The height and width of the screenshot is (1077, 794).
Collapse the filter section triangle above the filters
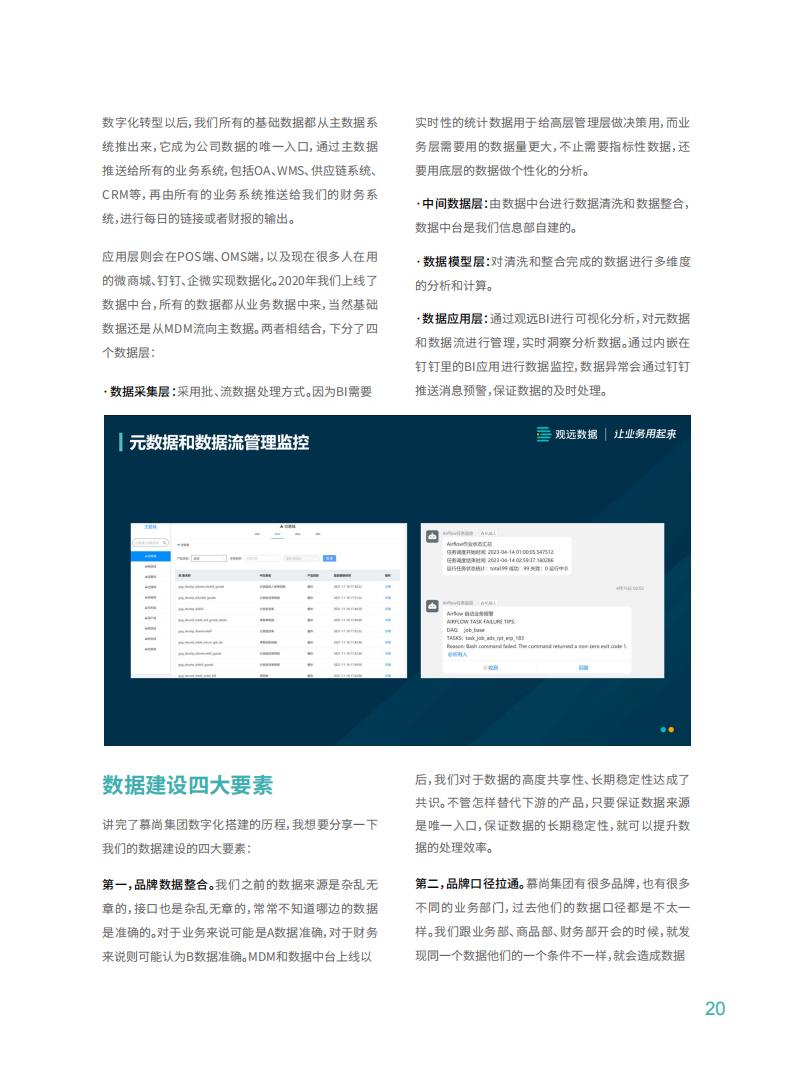click(179, 545)
